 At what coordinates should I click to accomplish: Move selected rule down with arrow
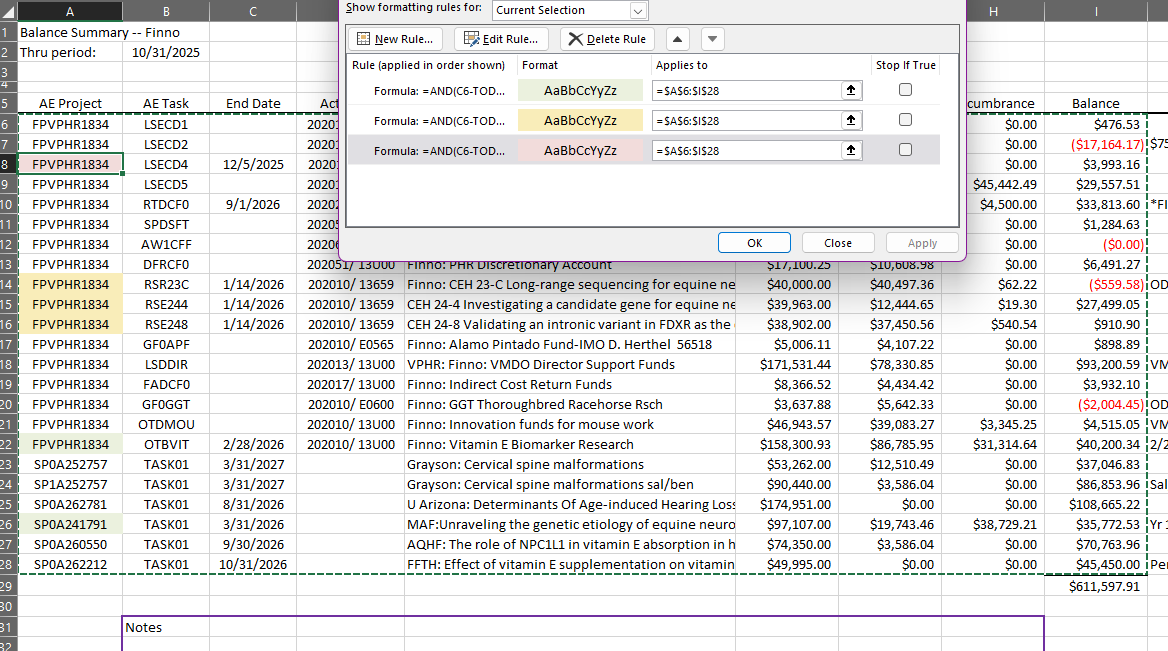712,39
